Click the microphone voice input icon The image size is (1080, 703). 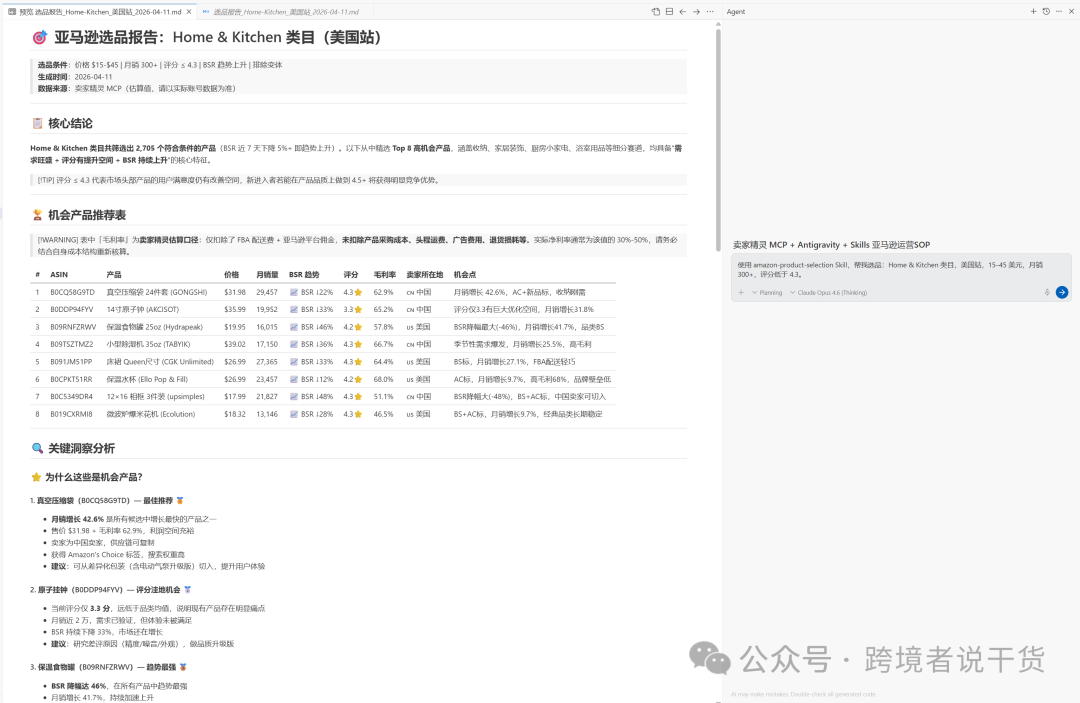1047,293
